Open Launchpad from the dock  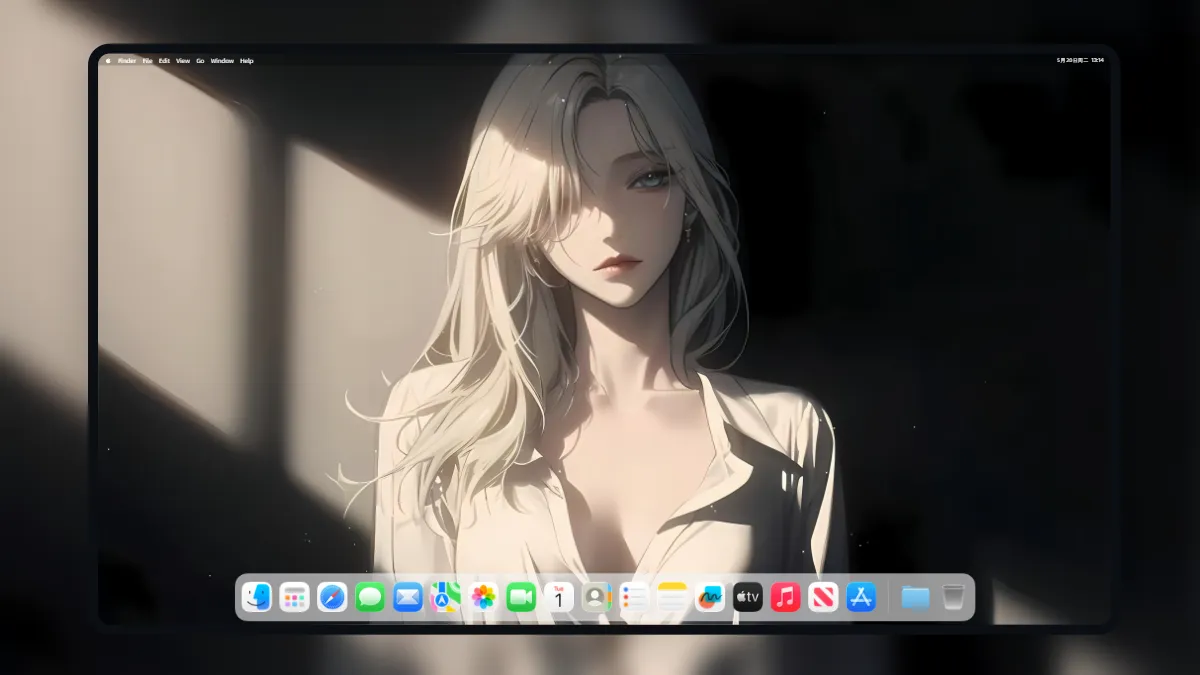294,598
